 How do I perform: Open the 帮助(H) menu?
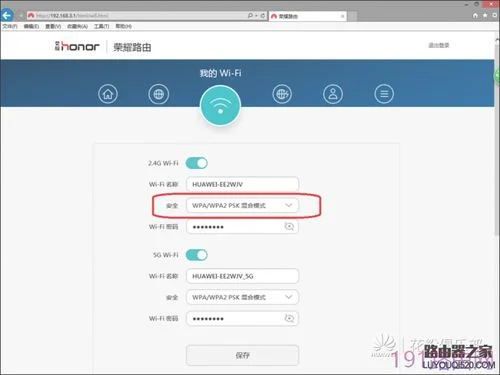(124, 26)
